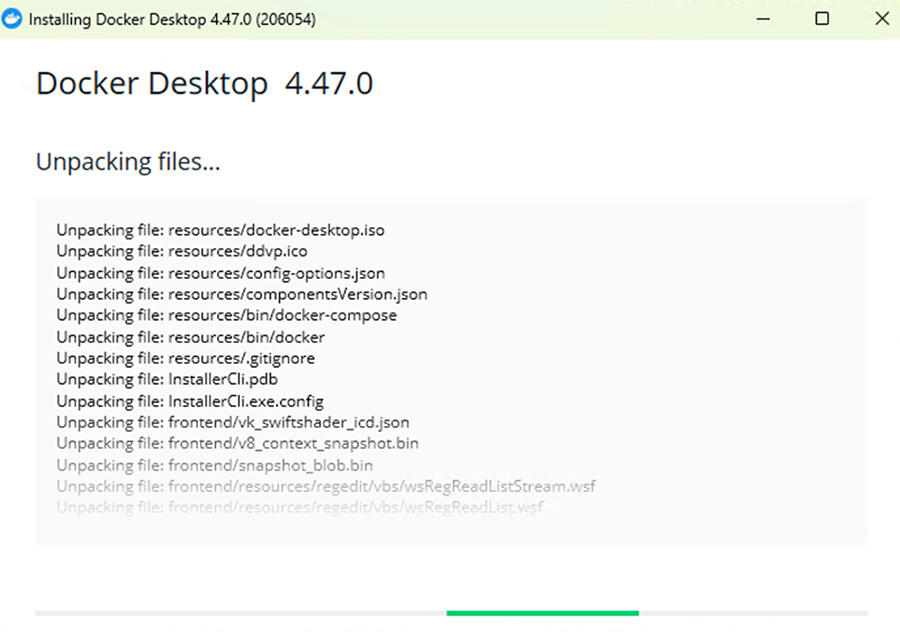
Task: Click the "Unpacking files..." status text
Action: tap(128, 162)
